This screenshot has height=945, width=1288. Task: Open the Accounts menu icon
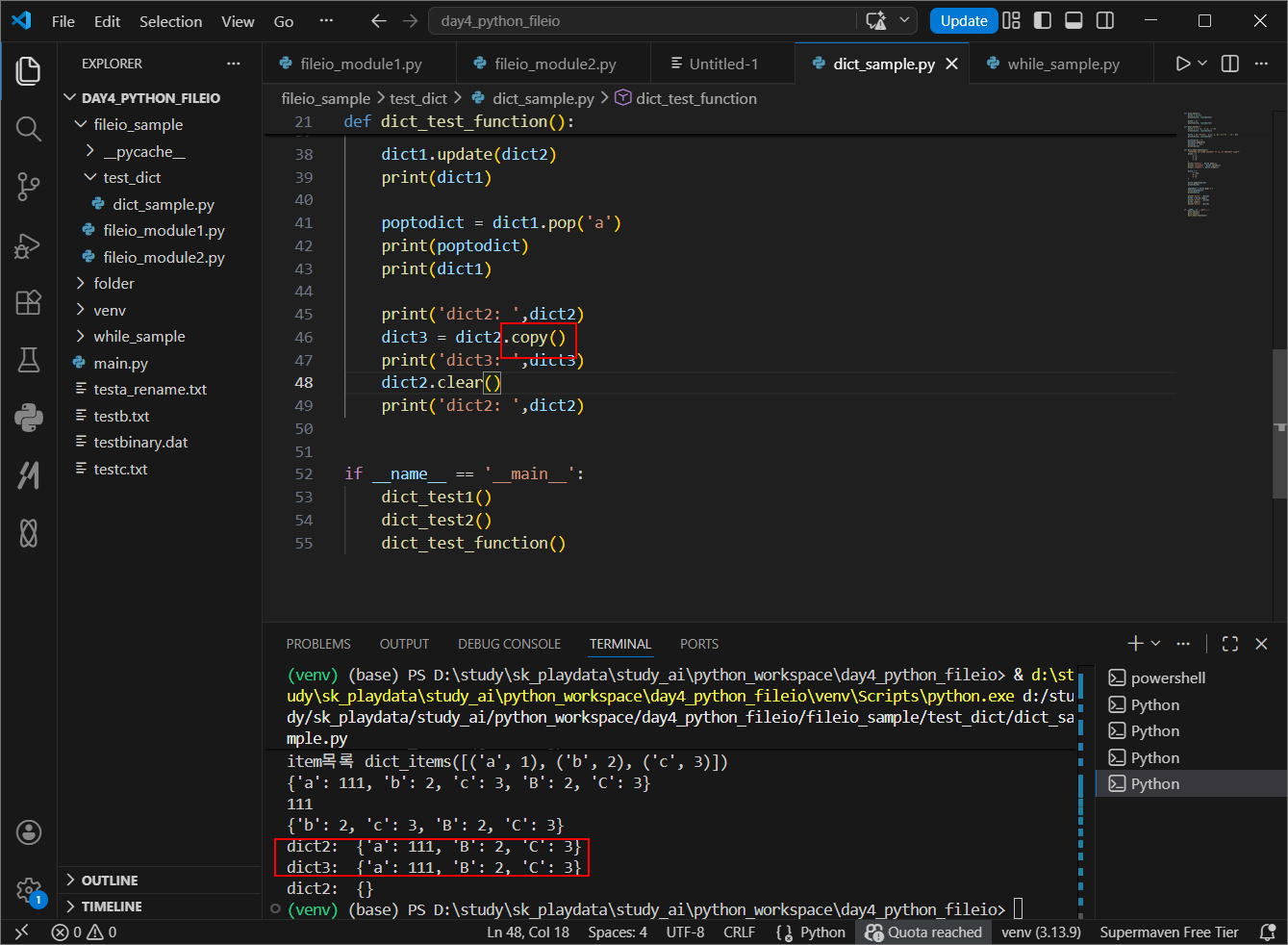click(29, 831)
